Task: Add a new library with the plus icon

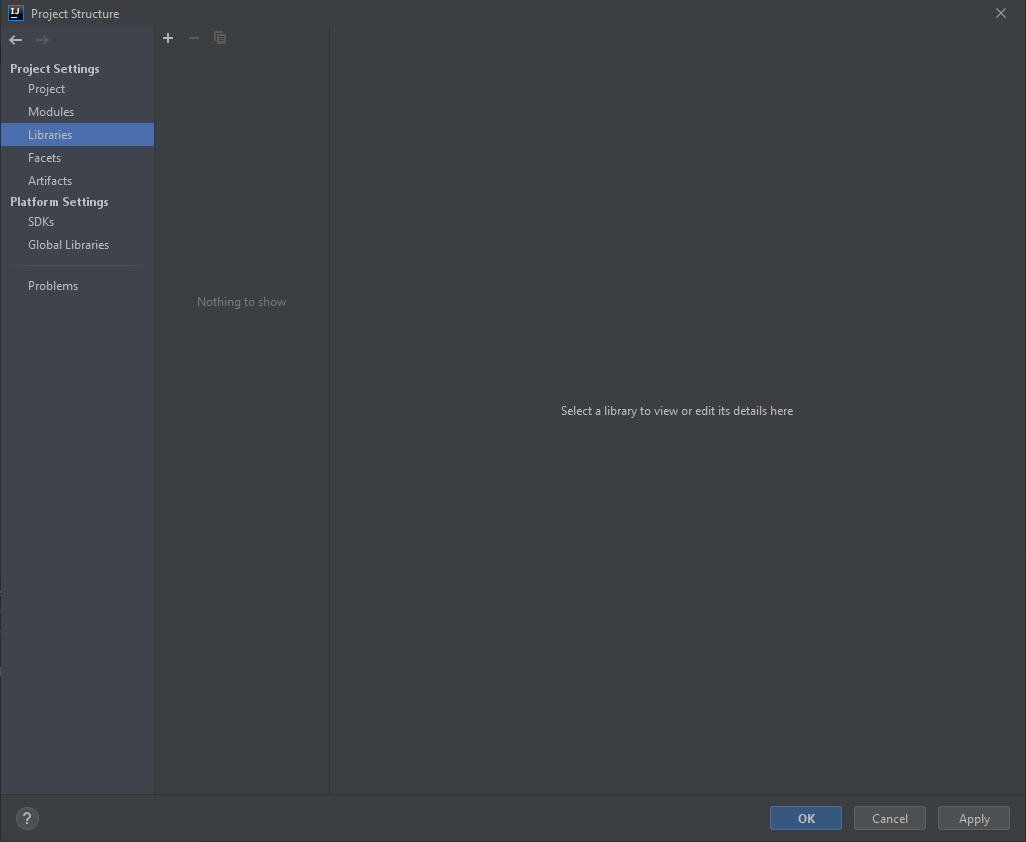Action: point(168,38)
